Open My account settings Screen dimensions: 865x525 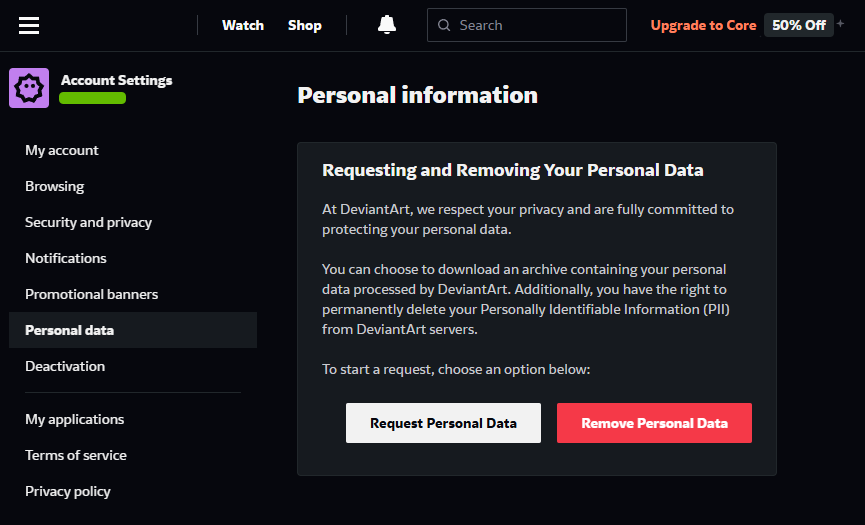pos(62,150)
